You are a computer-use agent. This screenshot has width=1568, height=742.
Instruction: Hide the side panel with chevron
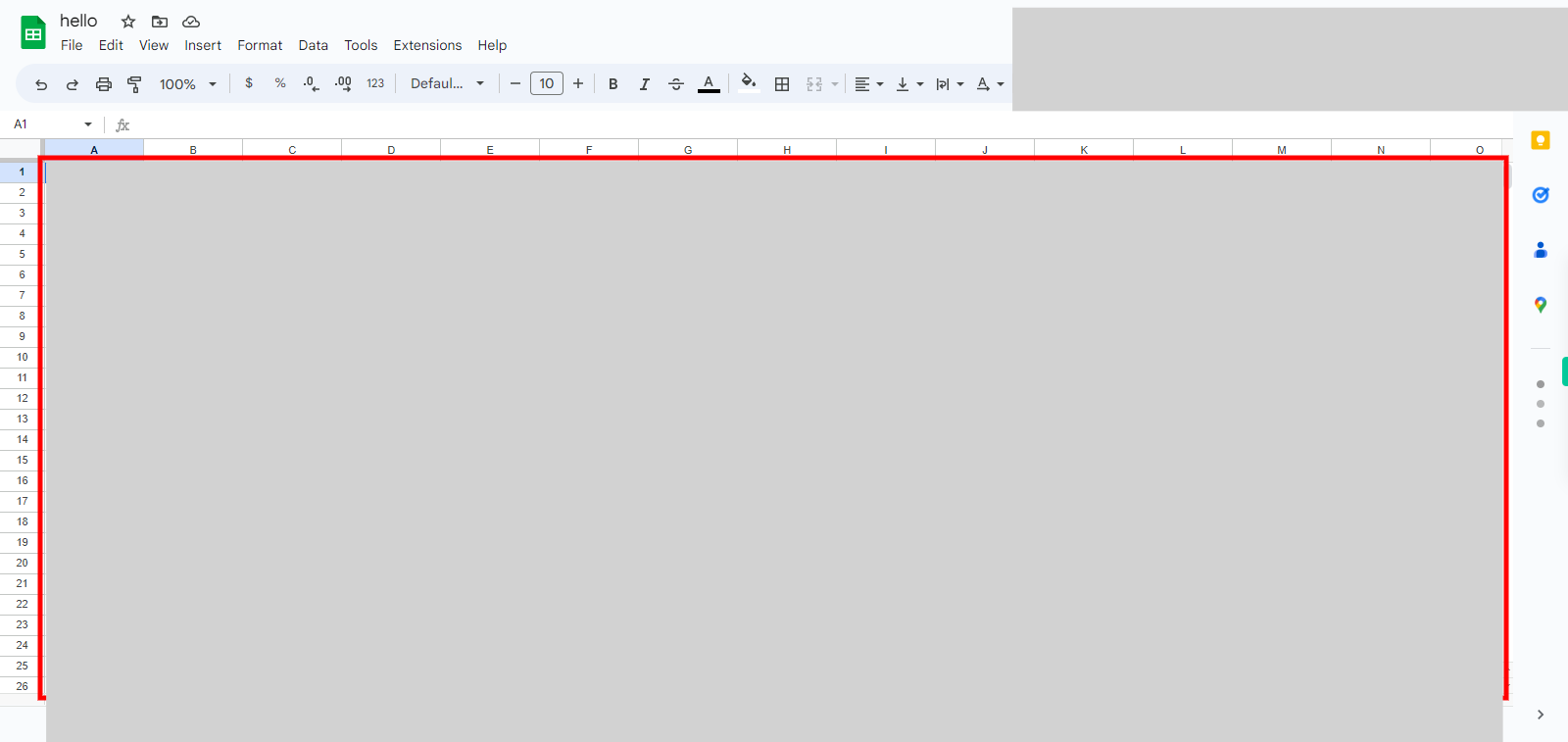[x=1541, y=715]
